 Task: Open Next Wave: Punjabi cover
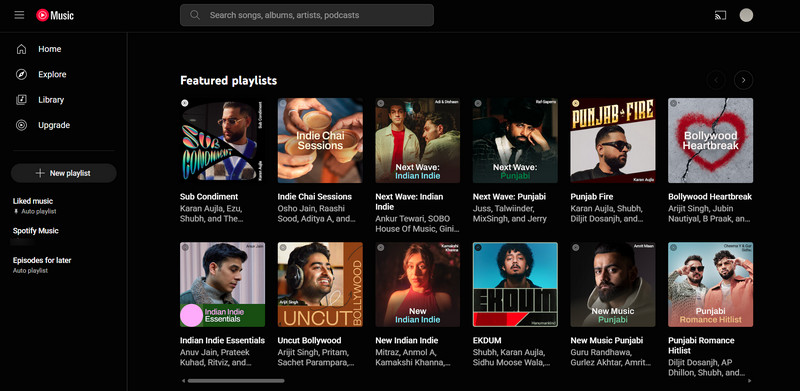[515, 140]
